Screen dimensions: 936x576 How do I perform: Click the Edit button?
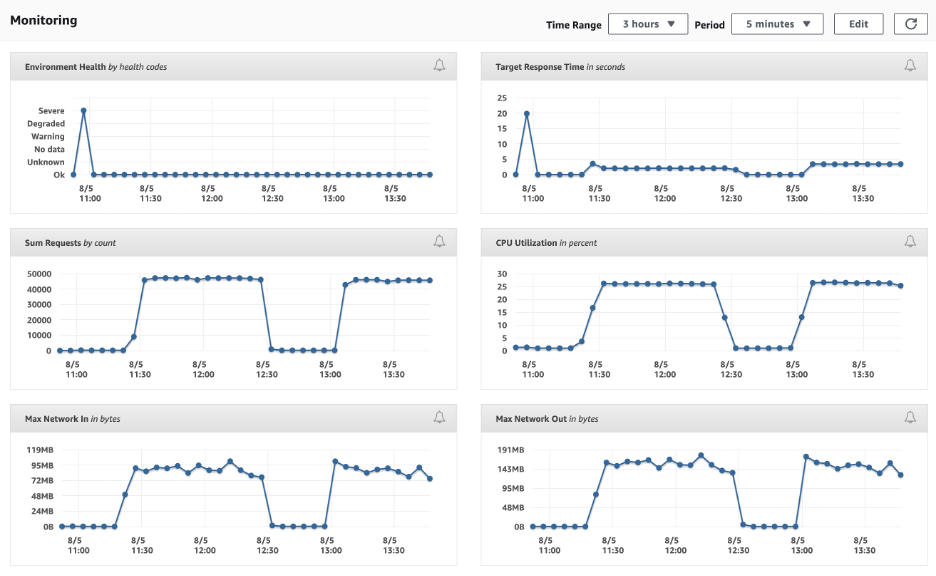click(858, 24)
